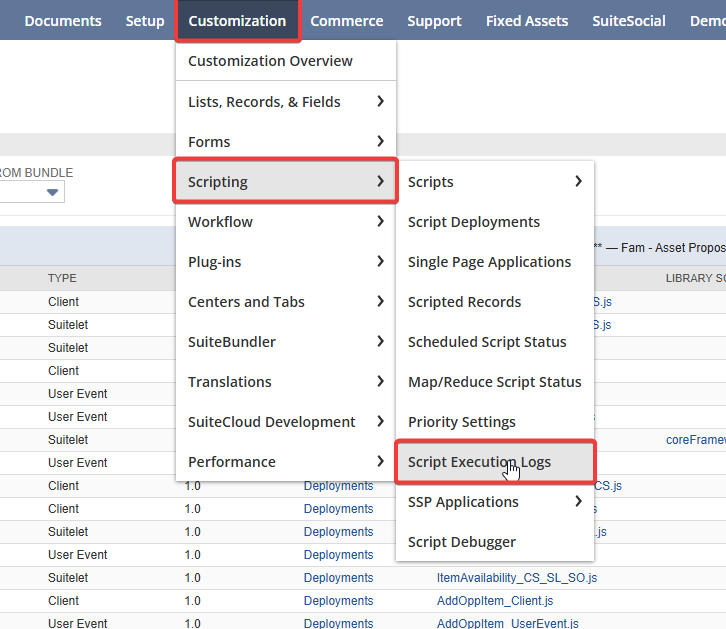The image size is (726, 629).
Task: Expand the Scripting chevron arrow
Action: (380, 181)
